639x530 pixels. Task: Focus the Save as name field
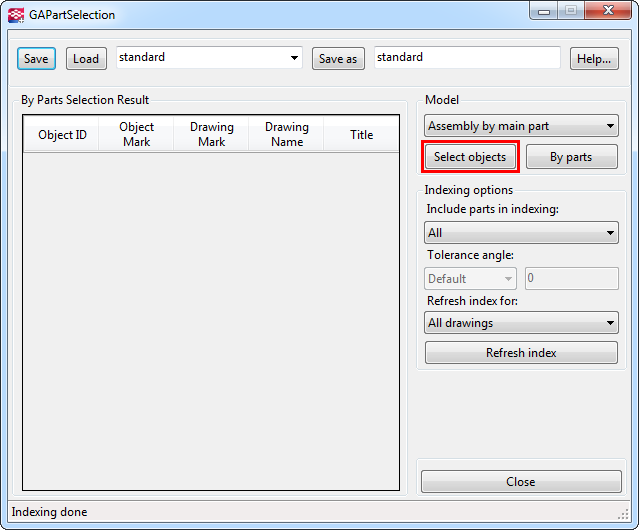(x=467, y=57)
